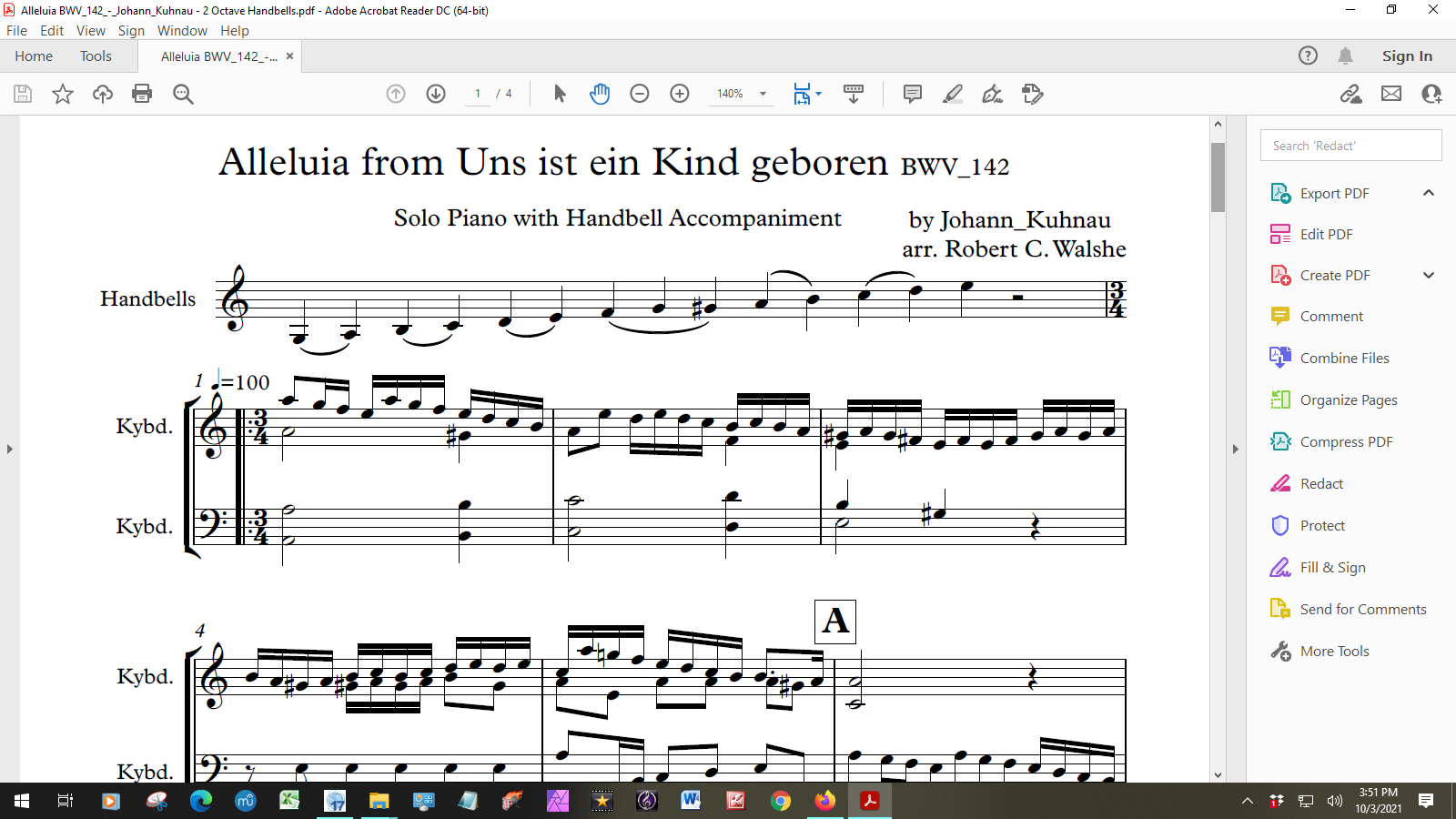Select the highlight text pen tool

pos(953,94)
